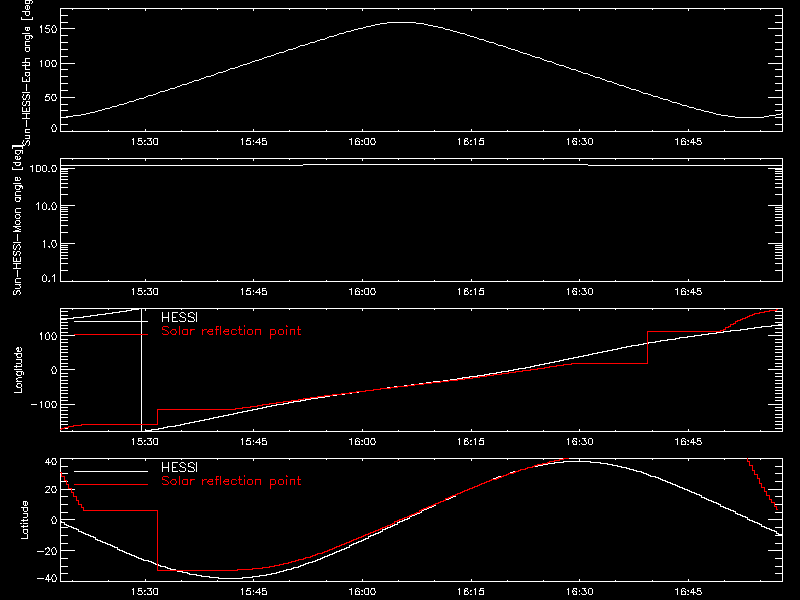
Task: Click the 15:30 time label under Longitude plot
Action: coord(145,442)
